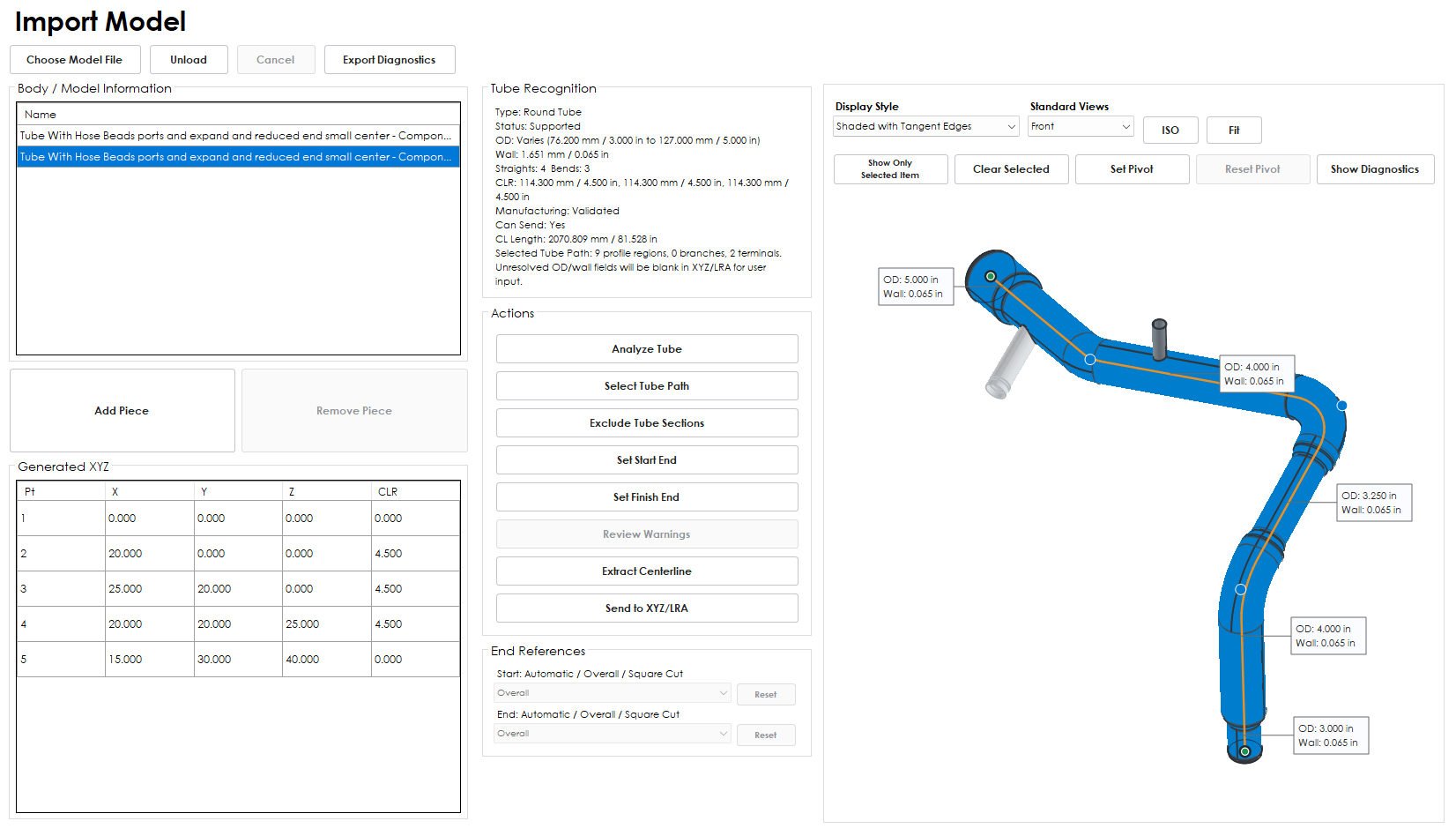
Task: Click the OD 5.000 in callout label
Action: [x=916, y=287]
